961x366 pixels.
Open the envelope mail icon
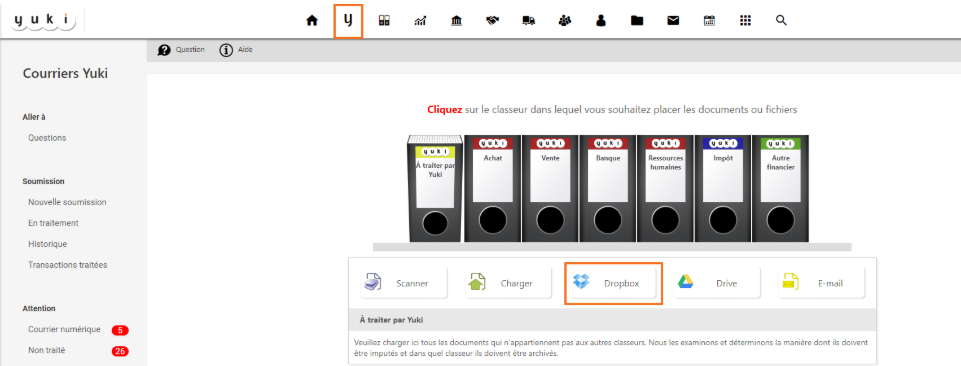(x=673, y=21)
